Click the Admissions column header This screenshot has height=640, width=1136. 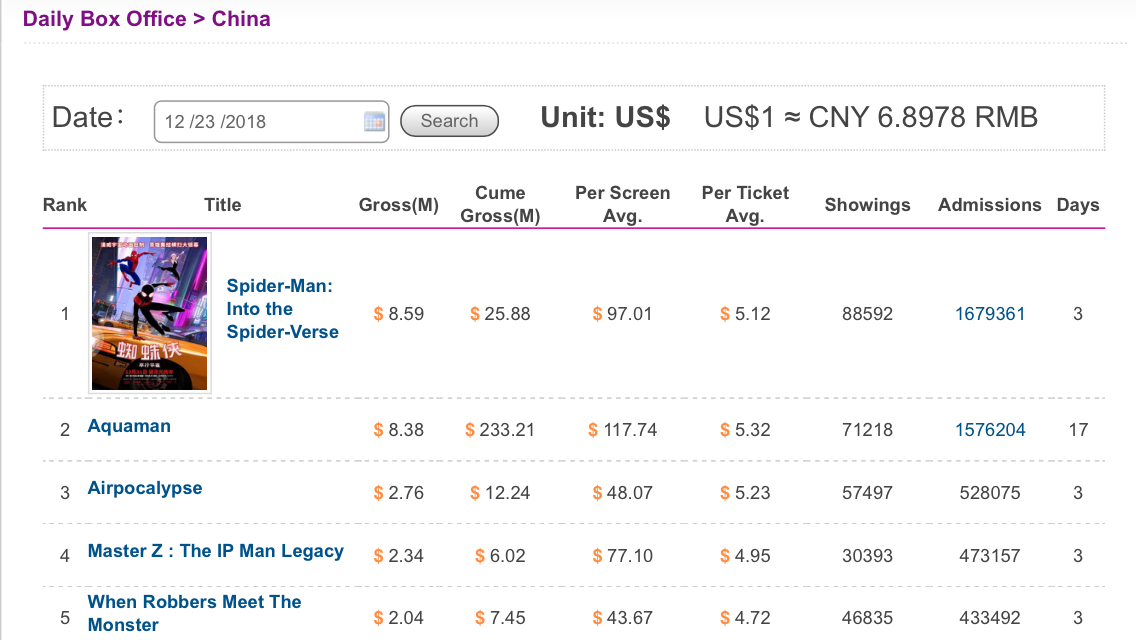pos(990,205)
